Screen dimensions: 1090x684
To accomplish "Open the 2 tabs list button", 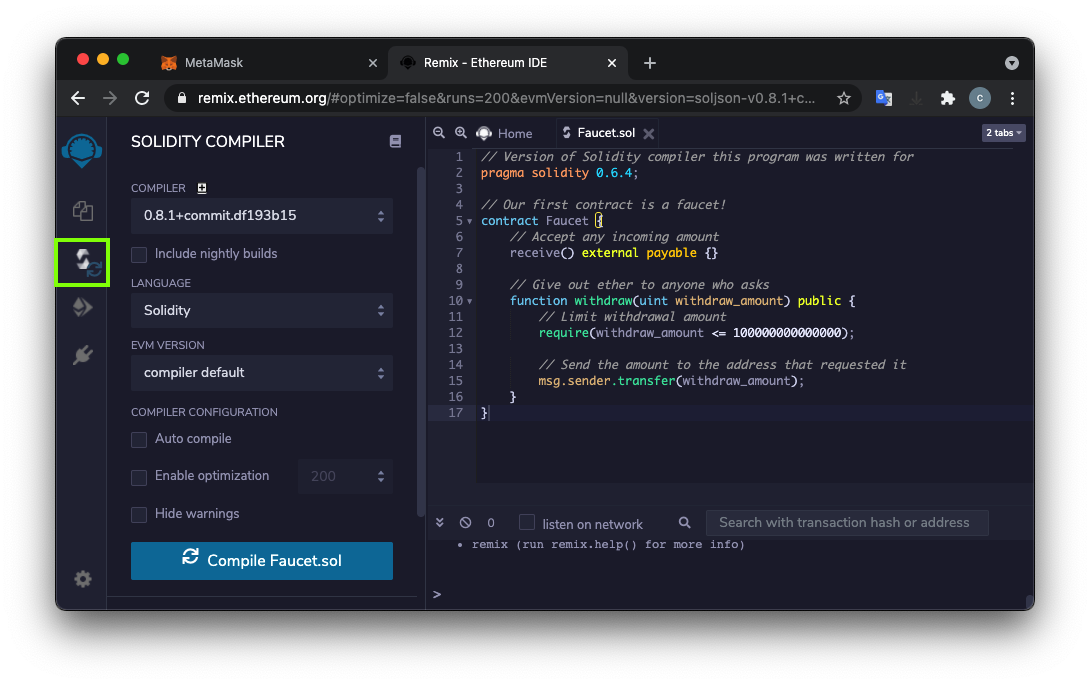I will pyautogui.click(x=1004, y=133).
